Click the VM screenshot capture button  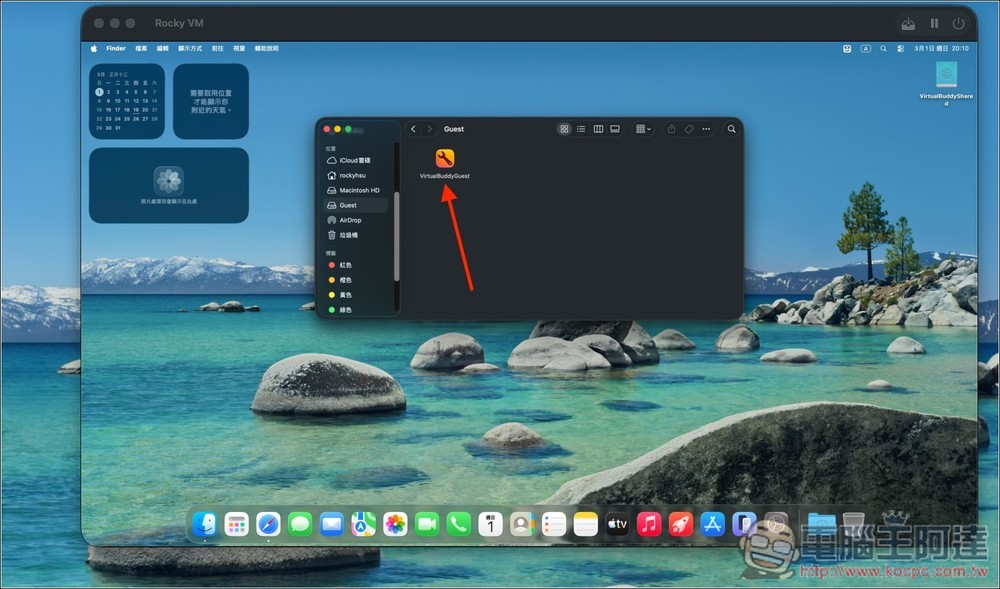coord(908,24)
